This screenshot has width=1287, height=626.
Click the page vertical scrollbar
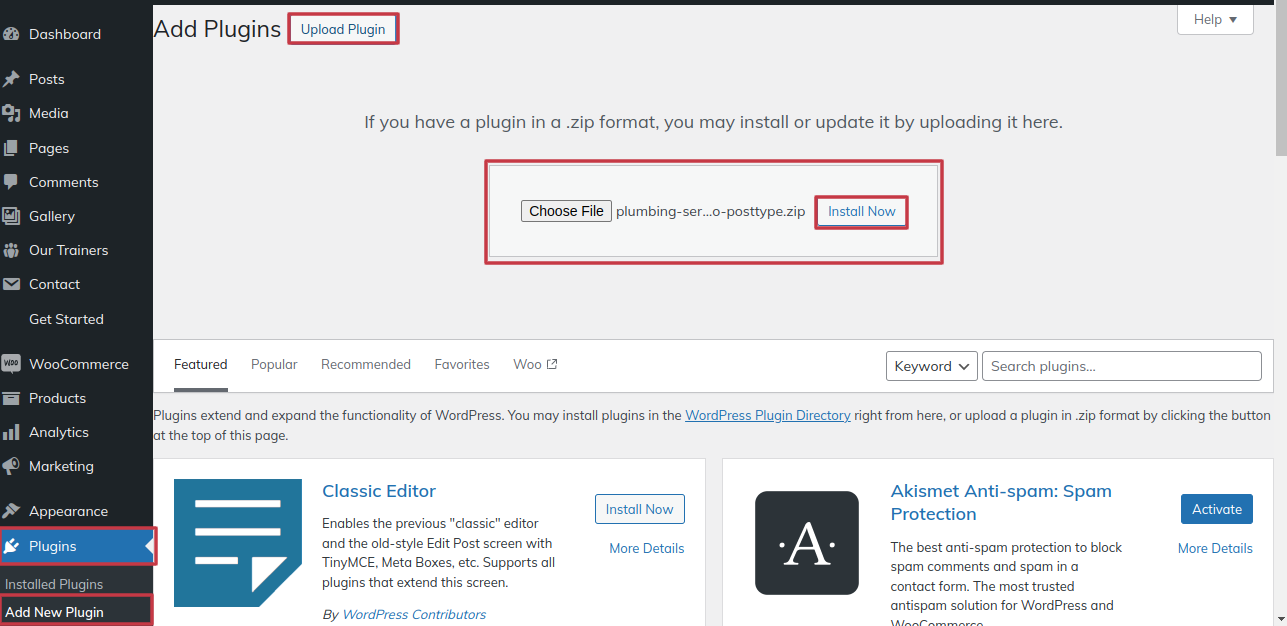tap(1281, 80)
